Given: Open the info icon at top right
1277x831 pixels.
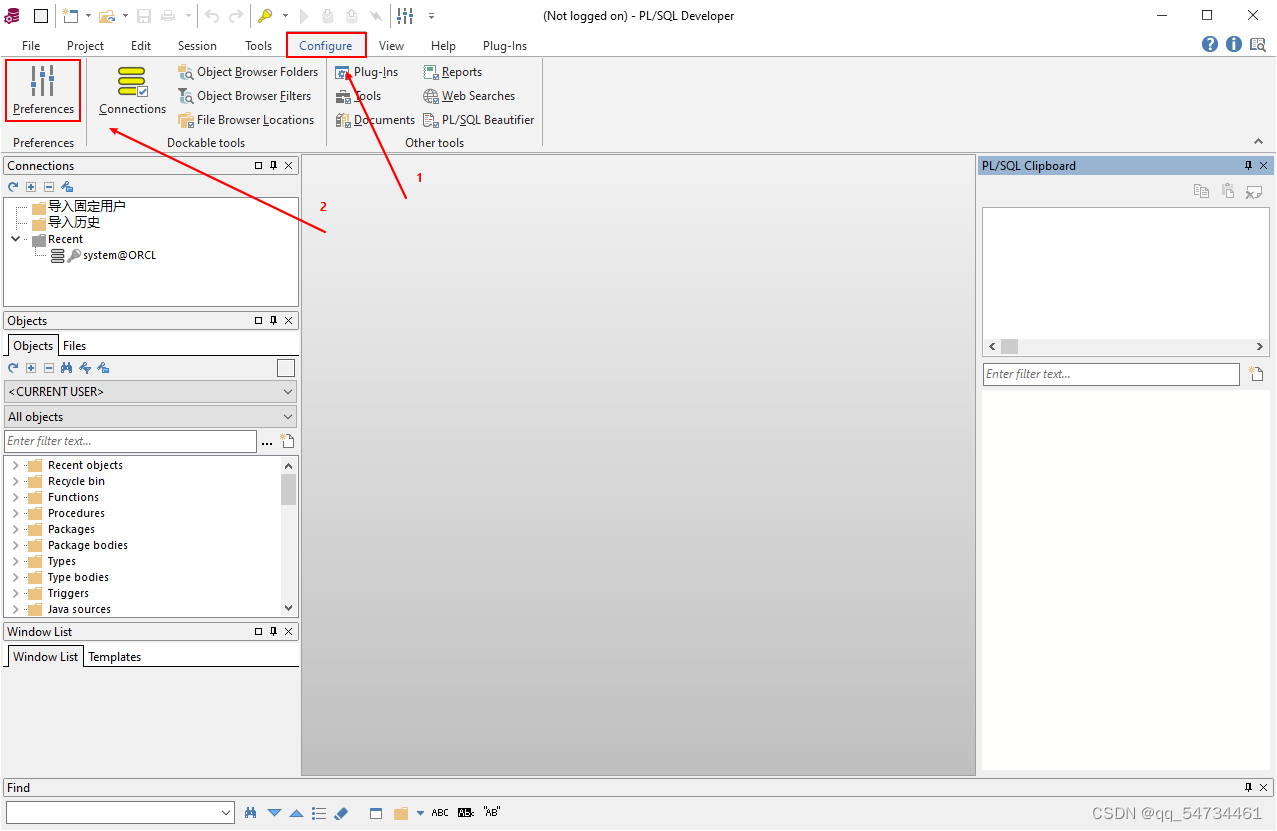Looking at the screenshot, I should click(x=1234, y=44).
